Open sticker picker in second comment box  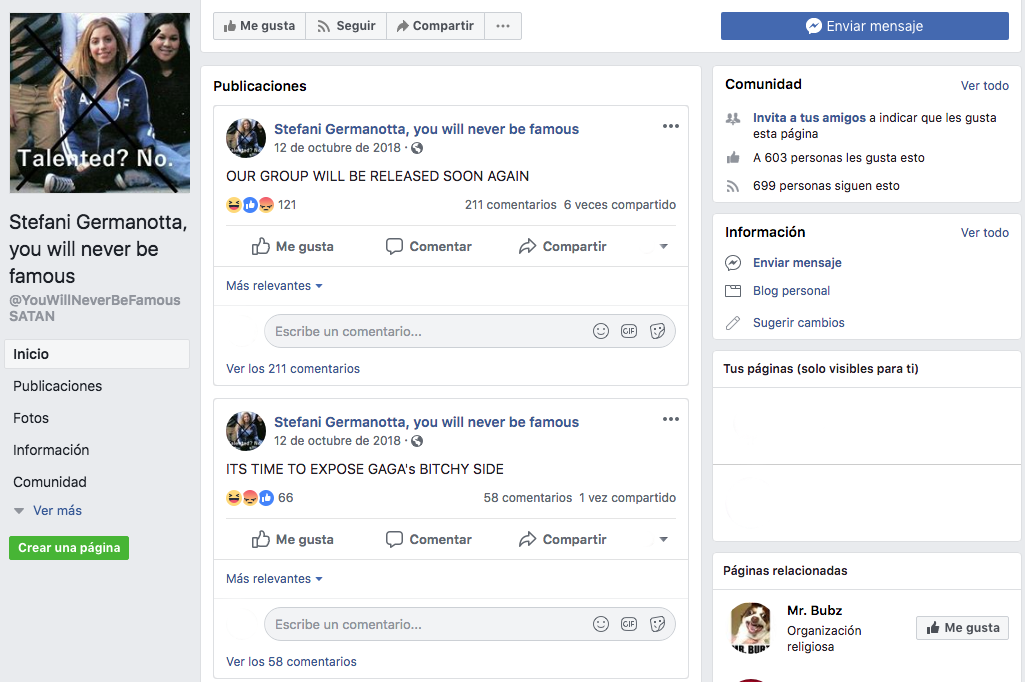658,624
